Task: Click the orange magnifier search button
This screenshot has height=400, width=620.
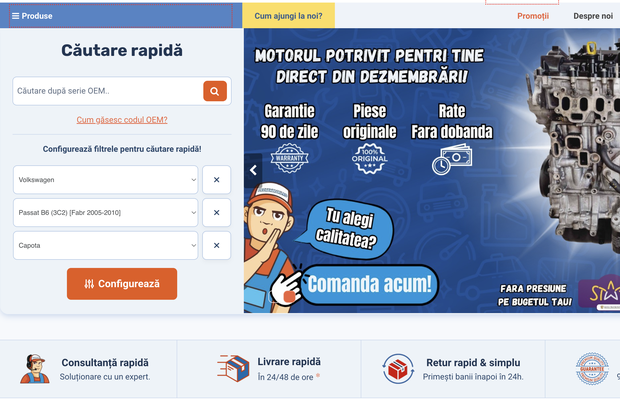Action: point(215,91)
